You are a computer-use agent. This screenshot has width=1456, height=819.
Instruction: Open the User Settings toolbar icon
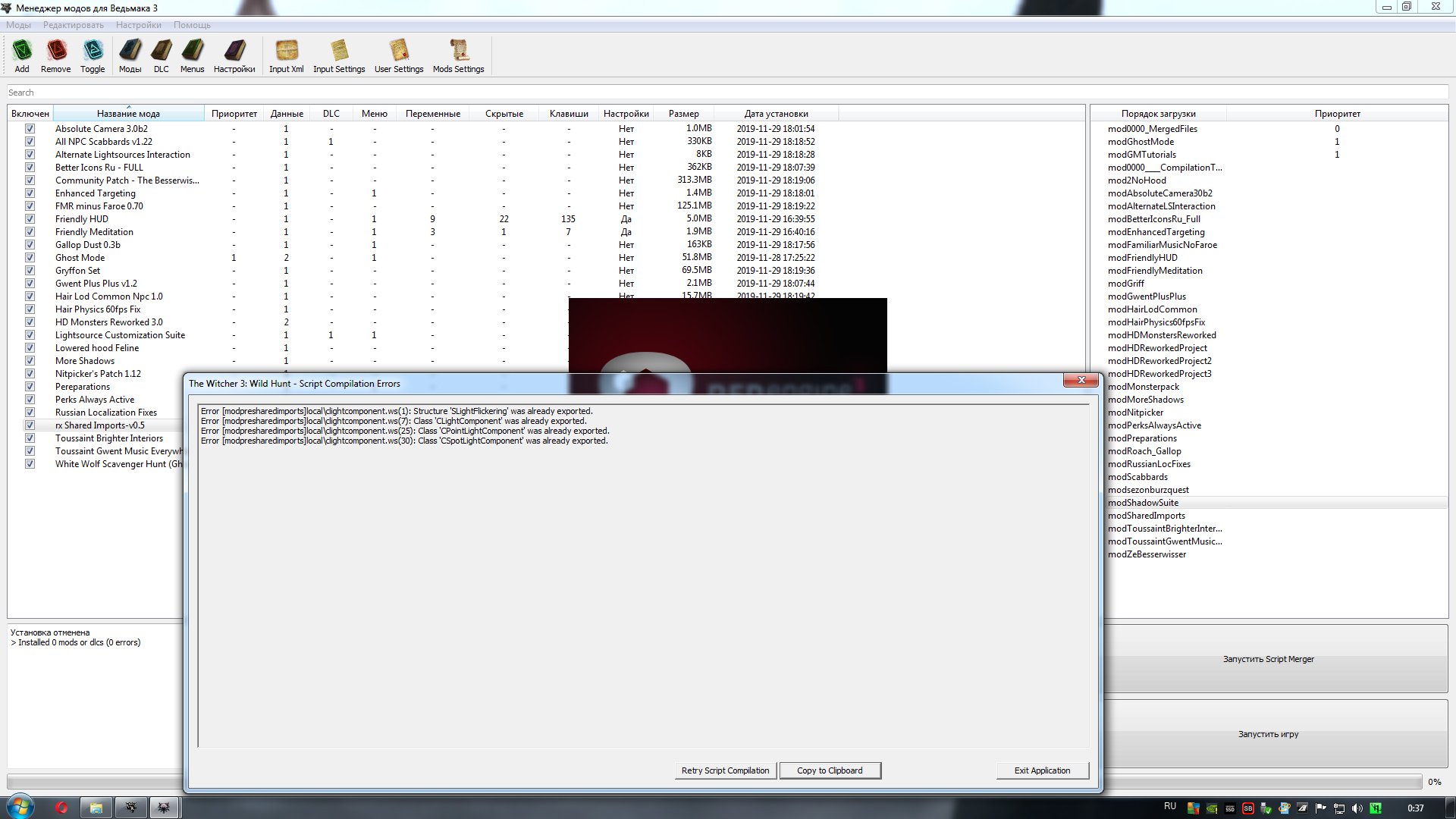pyautogui.click(x=399, y=56)
